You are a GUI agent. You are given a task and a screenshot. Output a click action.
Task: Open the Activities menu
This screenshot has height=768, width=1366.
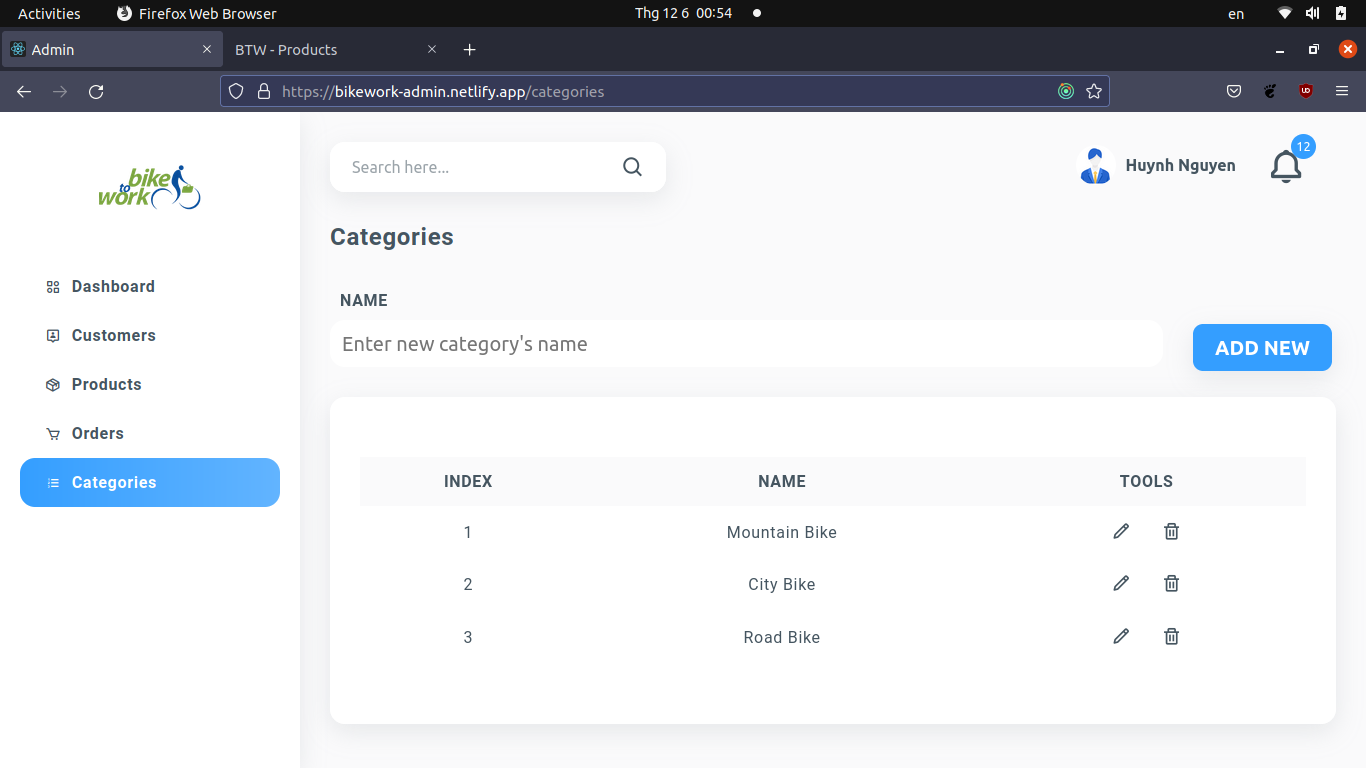tap(49, 13)
